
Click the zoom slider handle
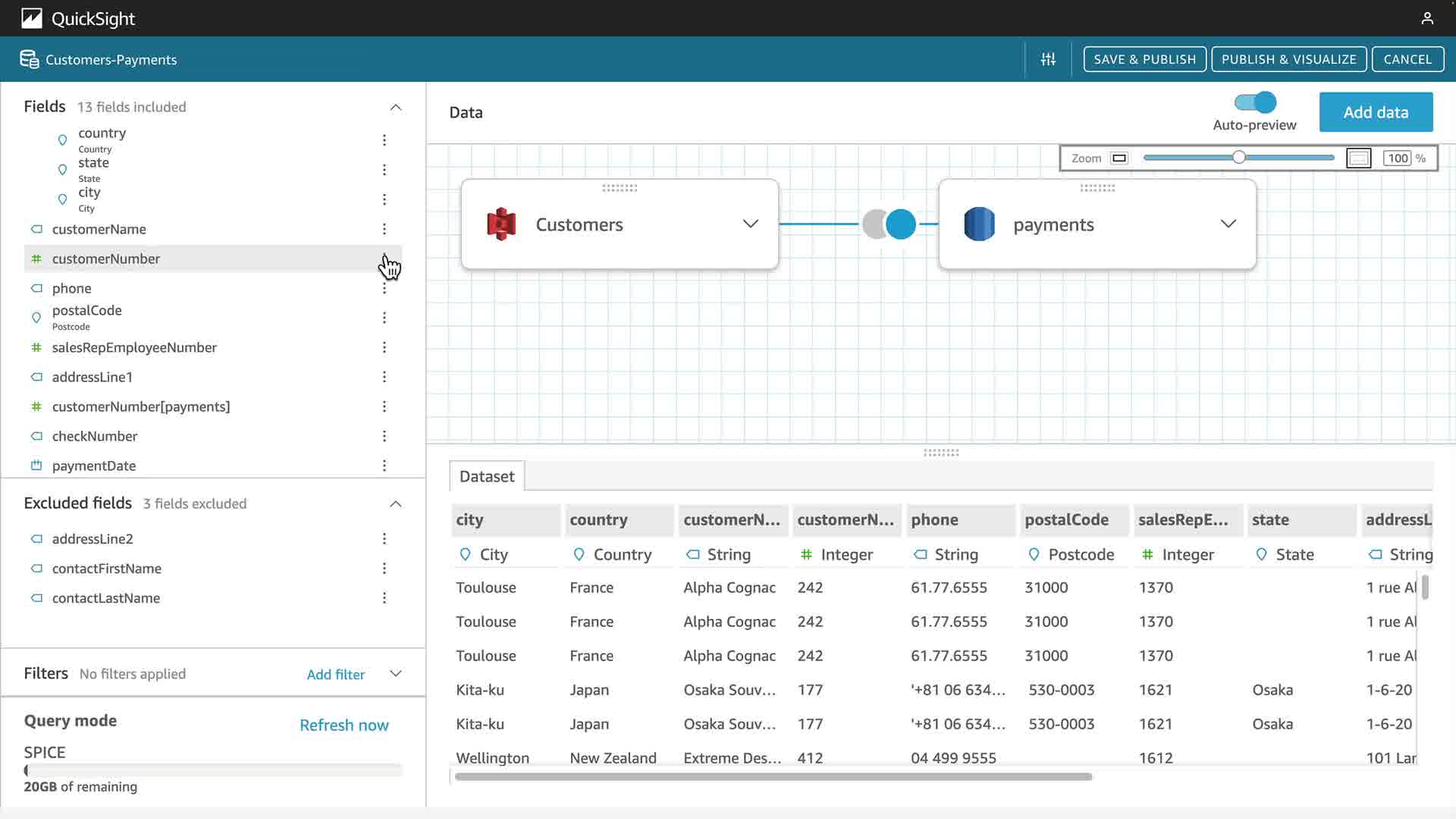point(1238,158)
